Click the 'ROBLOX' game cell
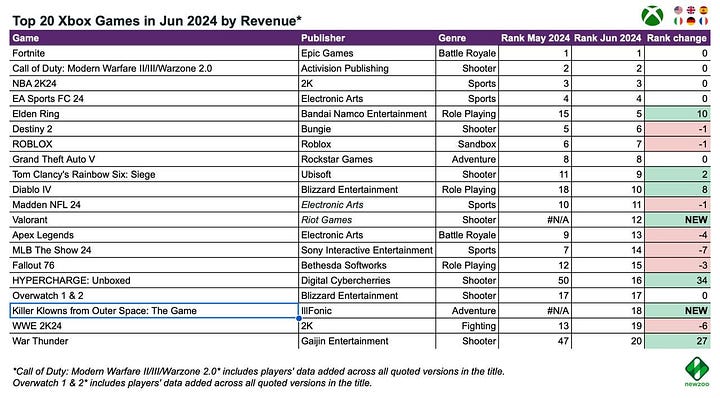Image resolution: width=720 pixels, height=398 pixels. pyautogui.click(x=154, y=144)
